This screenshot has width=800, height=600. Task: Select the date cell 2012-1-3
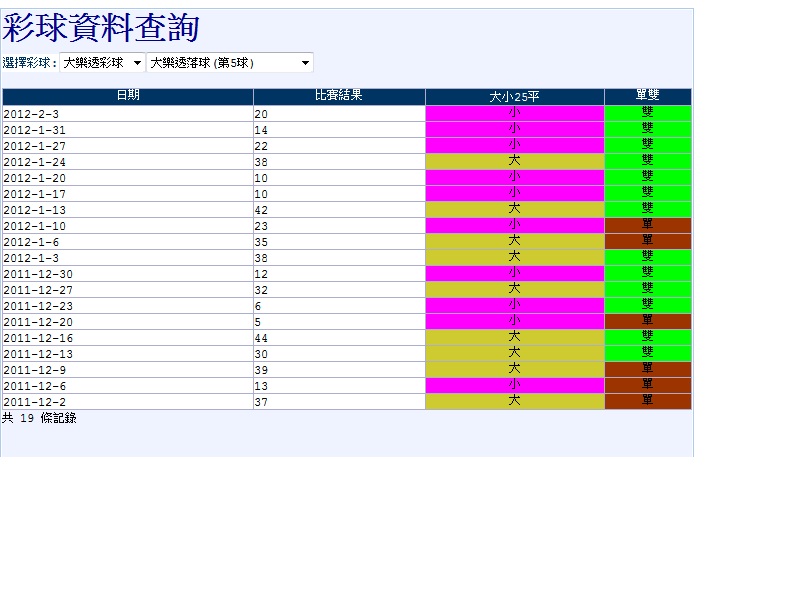click(128, 258)
